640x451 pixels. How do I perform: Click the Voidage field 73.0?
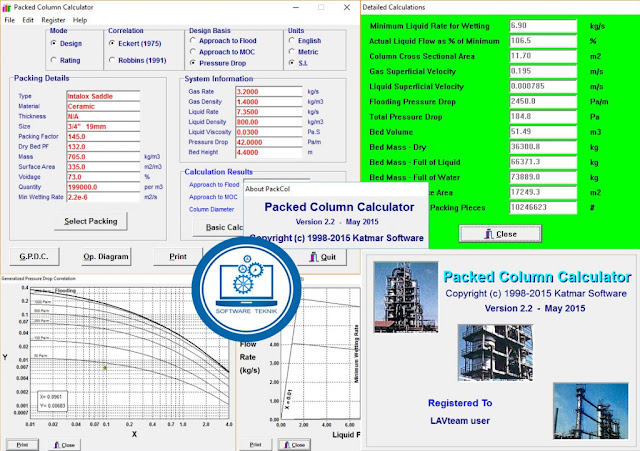103,177
